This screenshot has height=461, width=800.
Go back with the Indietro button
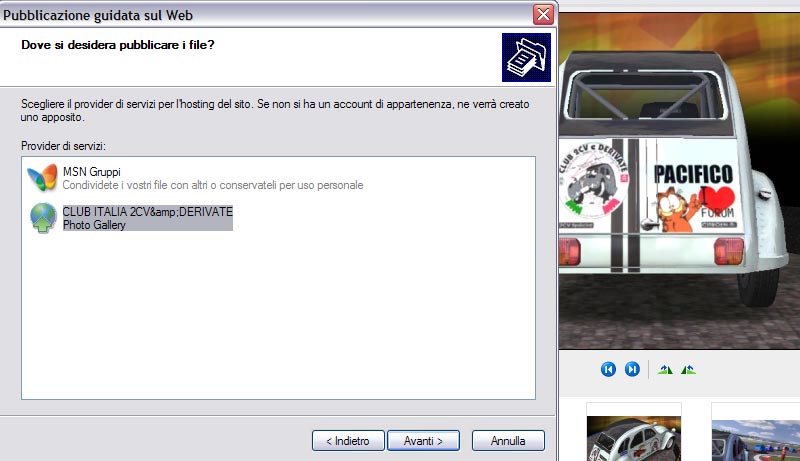(x=348, y=441)
